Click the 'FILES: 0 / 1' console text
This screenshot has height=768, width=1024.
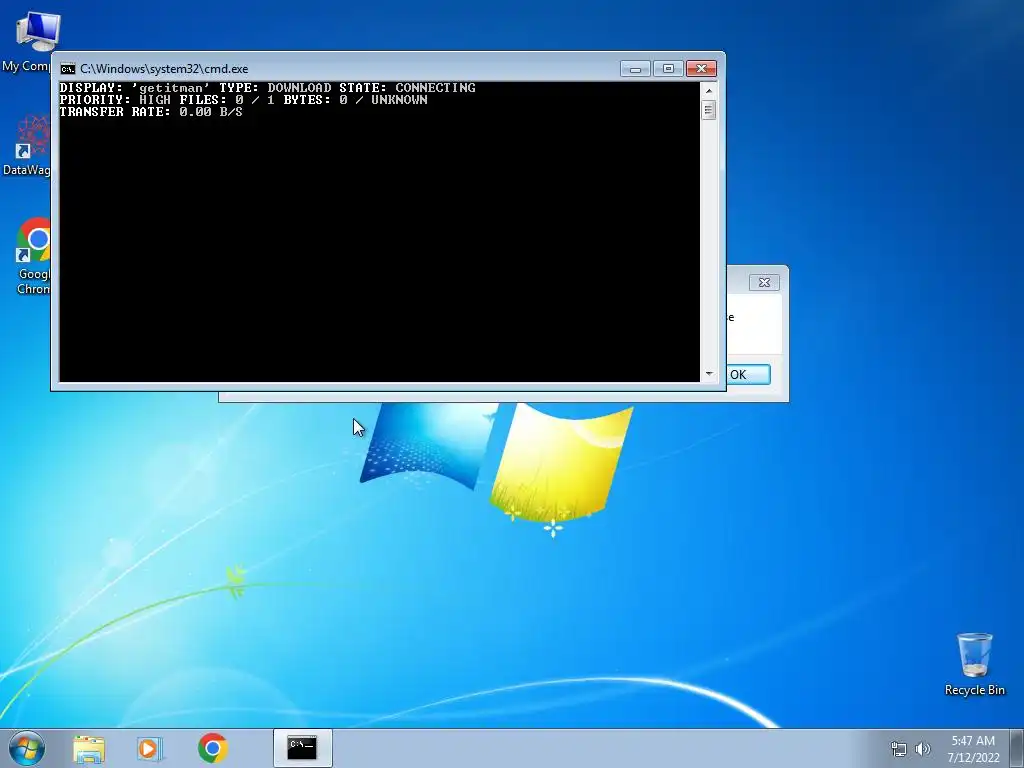click(x=227, y=100)
